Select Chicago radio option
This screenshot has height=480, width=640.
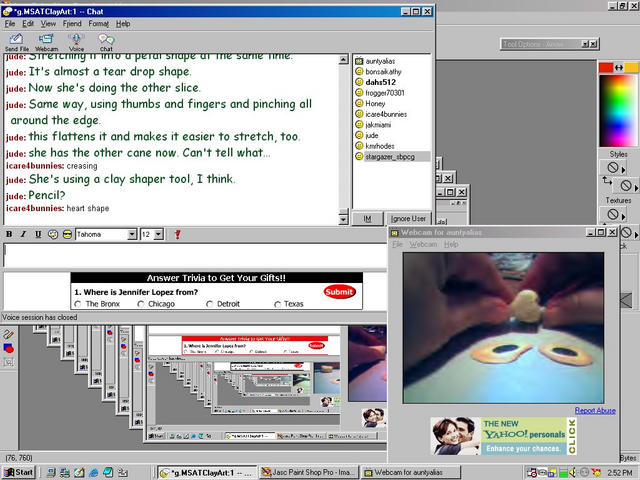pos(141,304)
